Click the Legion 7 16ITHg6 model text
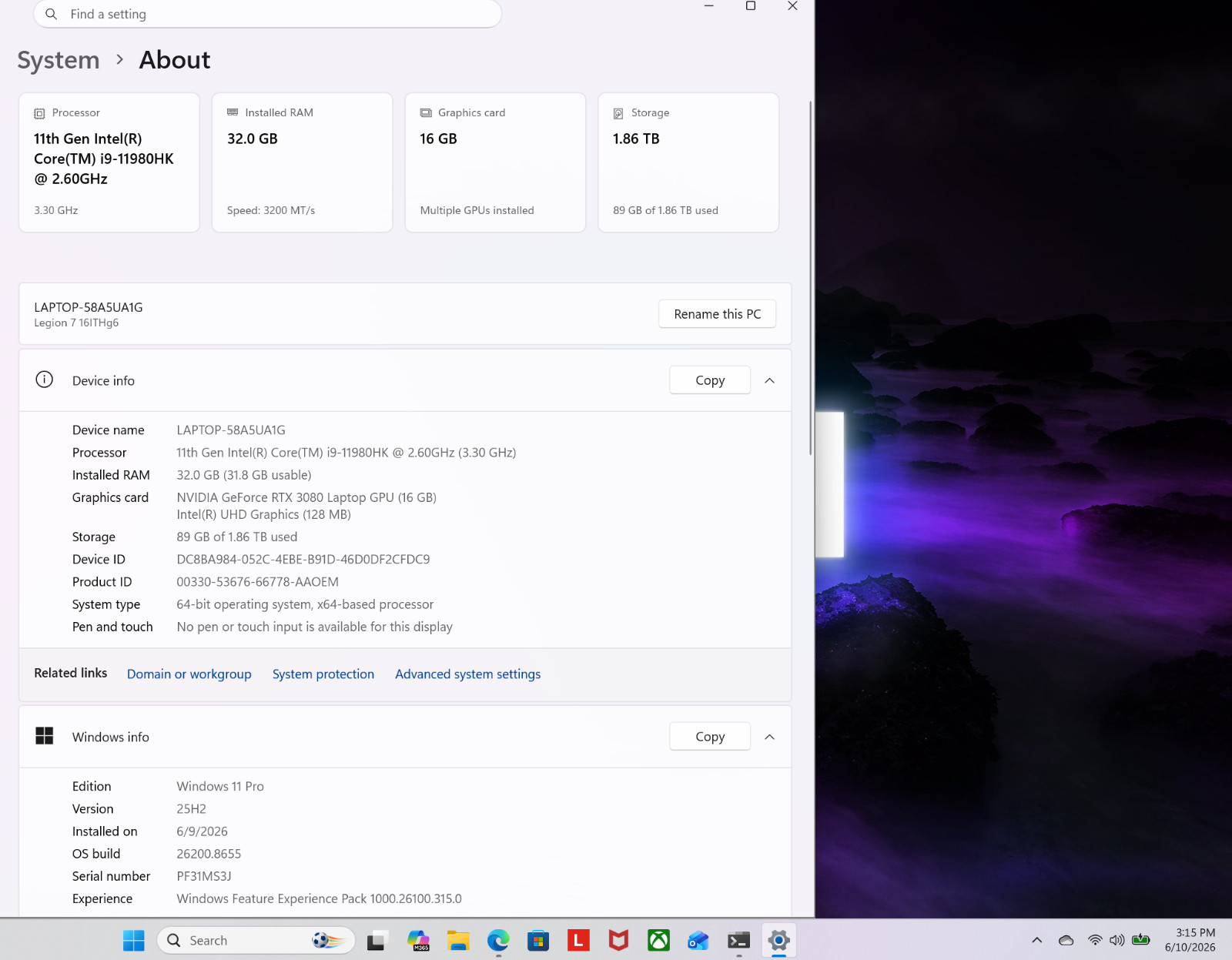 tap(76, 323)
